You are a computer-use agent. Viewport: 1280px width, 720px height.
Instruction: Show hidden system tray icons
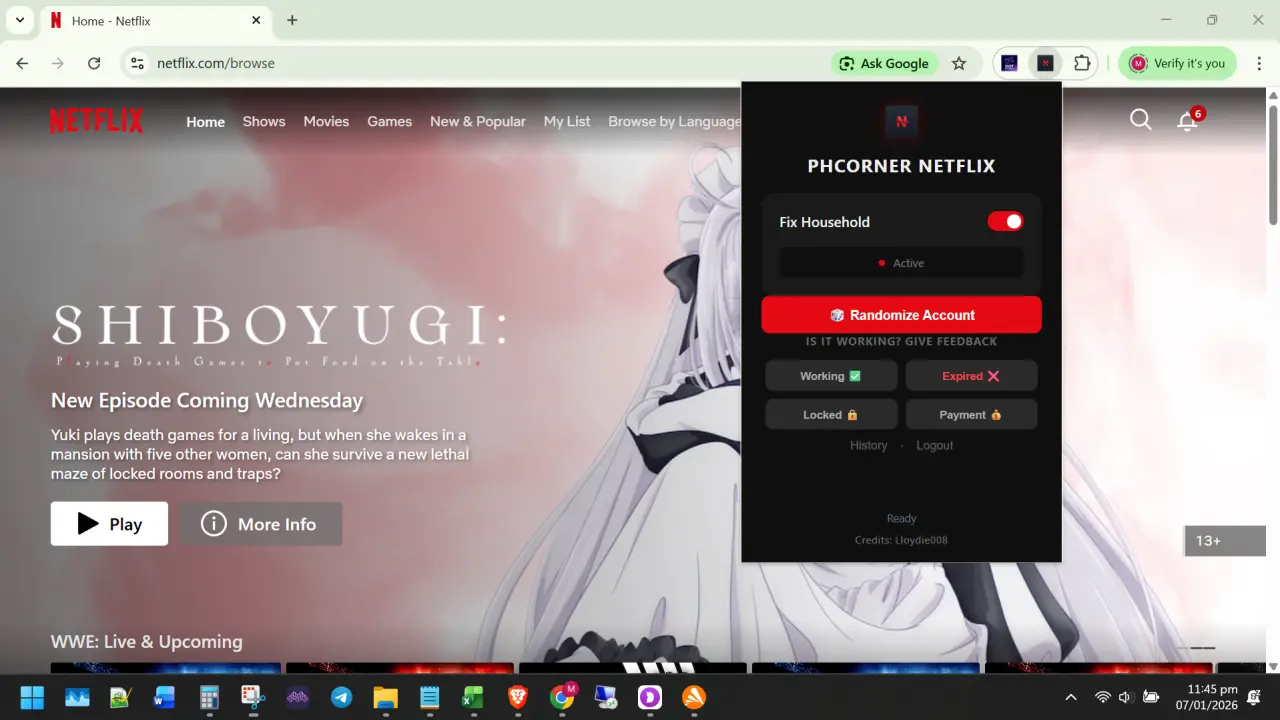pos(1071,697)
